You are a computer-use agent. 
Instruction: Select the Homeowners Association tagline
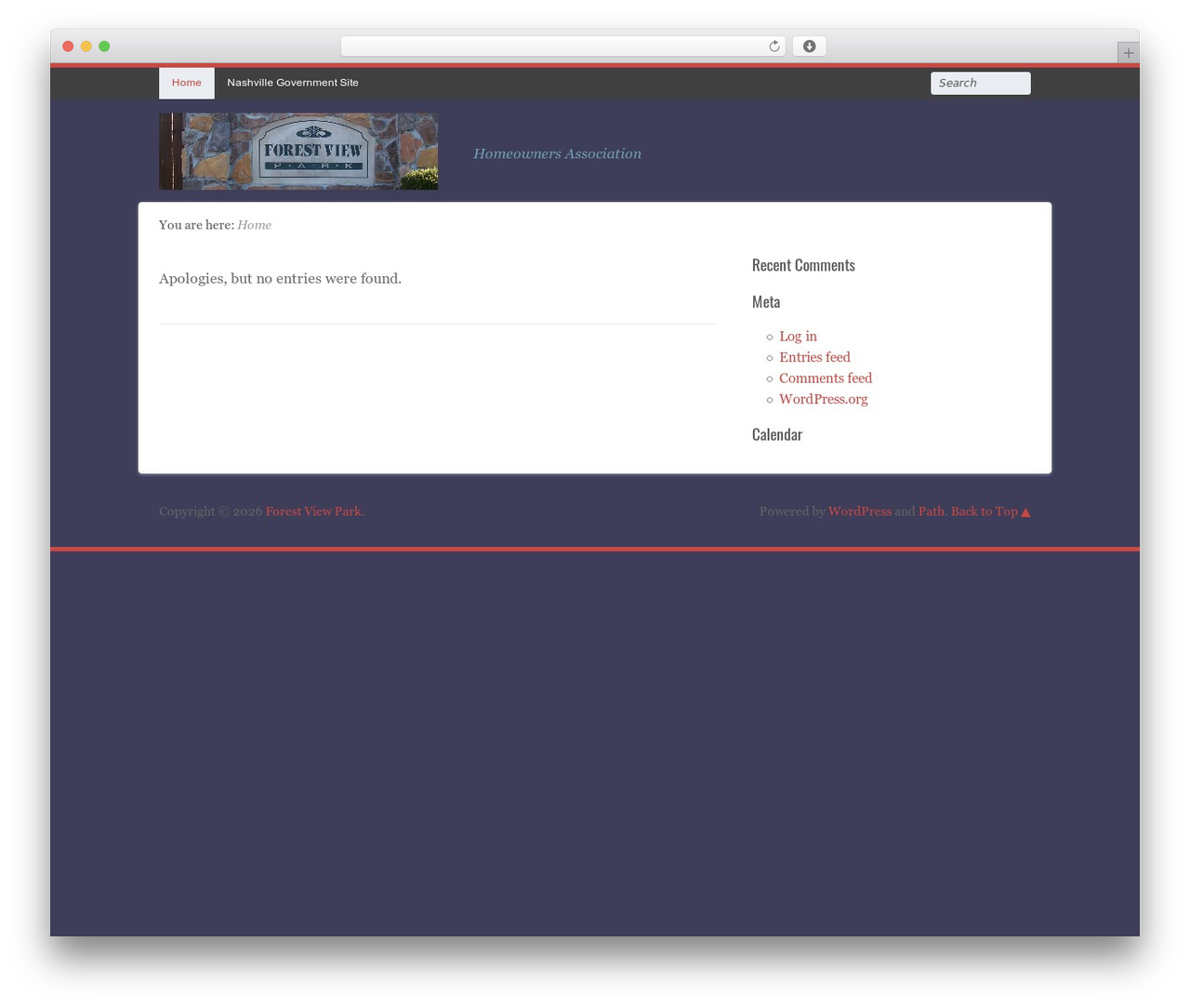[557, 153]
